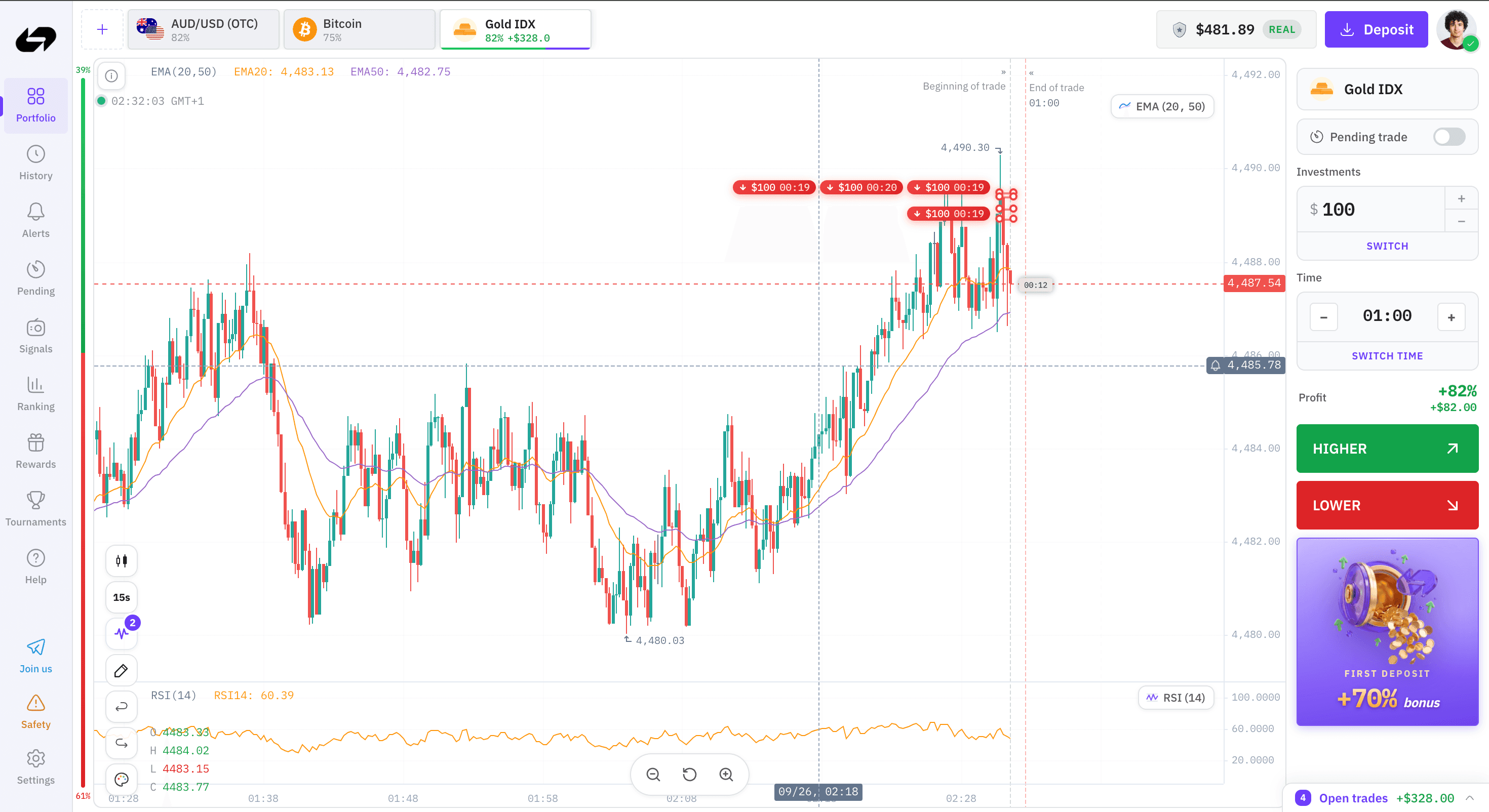1489x812 pixels.
Task: Add a new asset tab
Action: (102, 29)
